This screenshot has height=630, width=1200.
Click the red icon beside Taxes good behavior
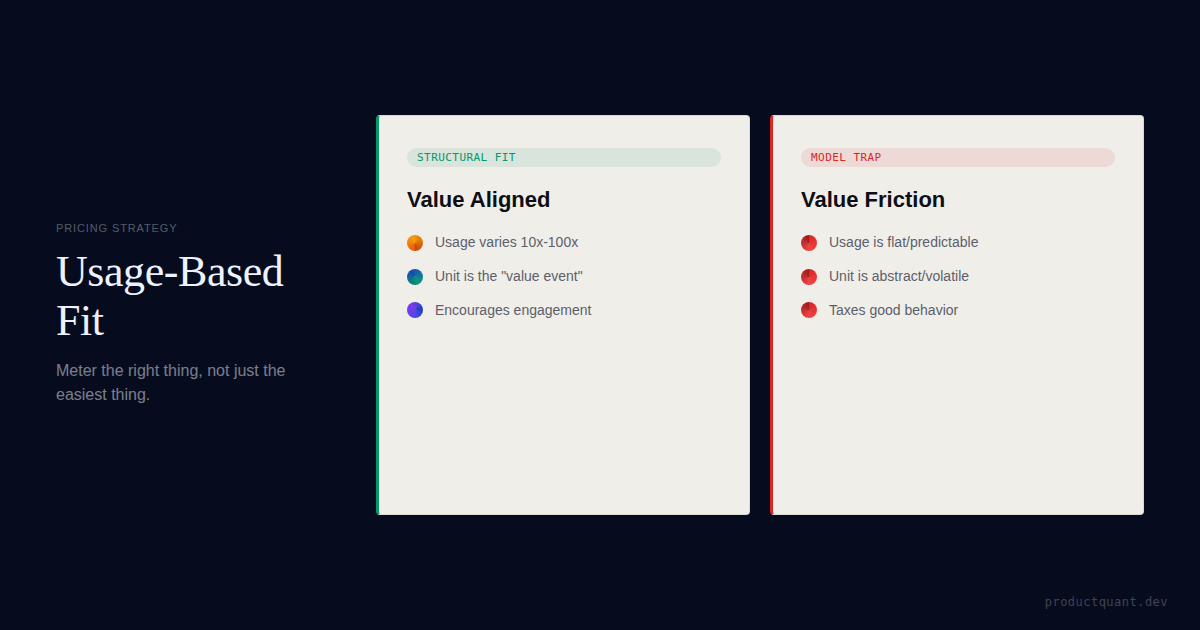[x=809, y=310]
